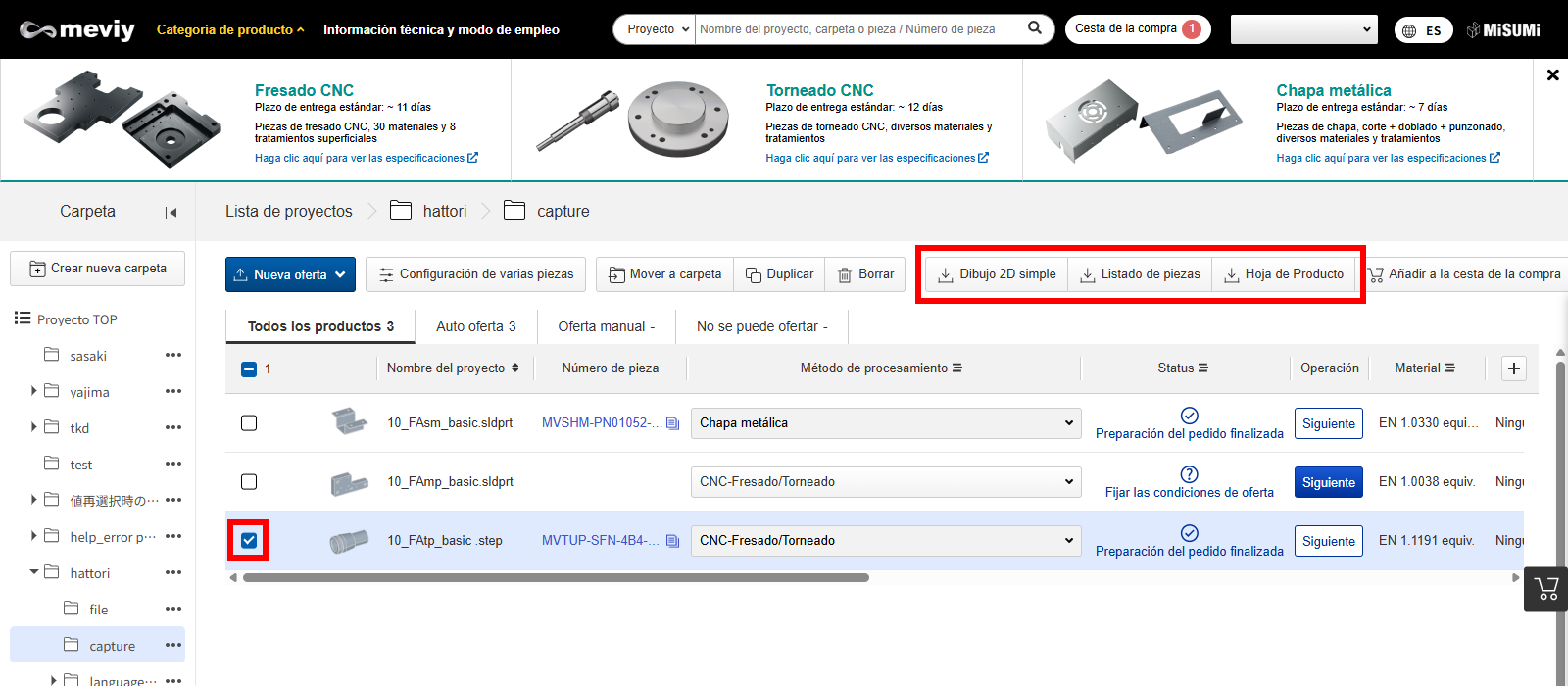
Task: Open Categoría de producto menu
Action: pyautogui.click(x=230, y=30)
